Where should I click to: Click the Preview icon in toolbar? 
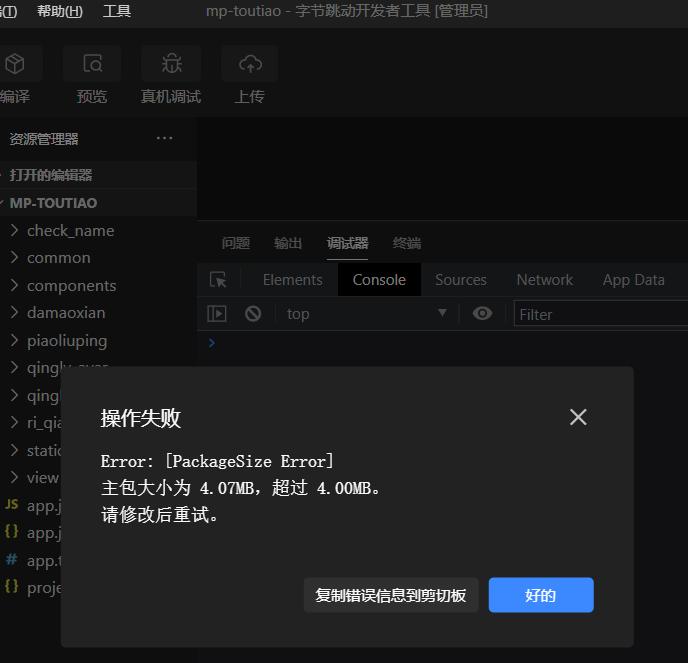92,65
